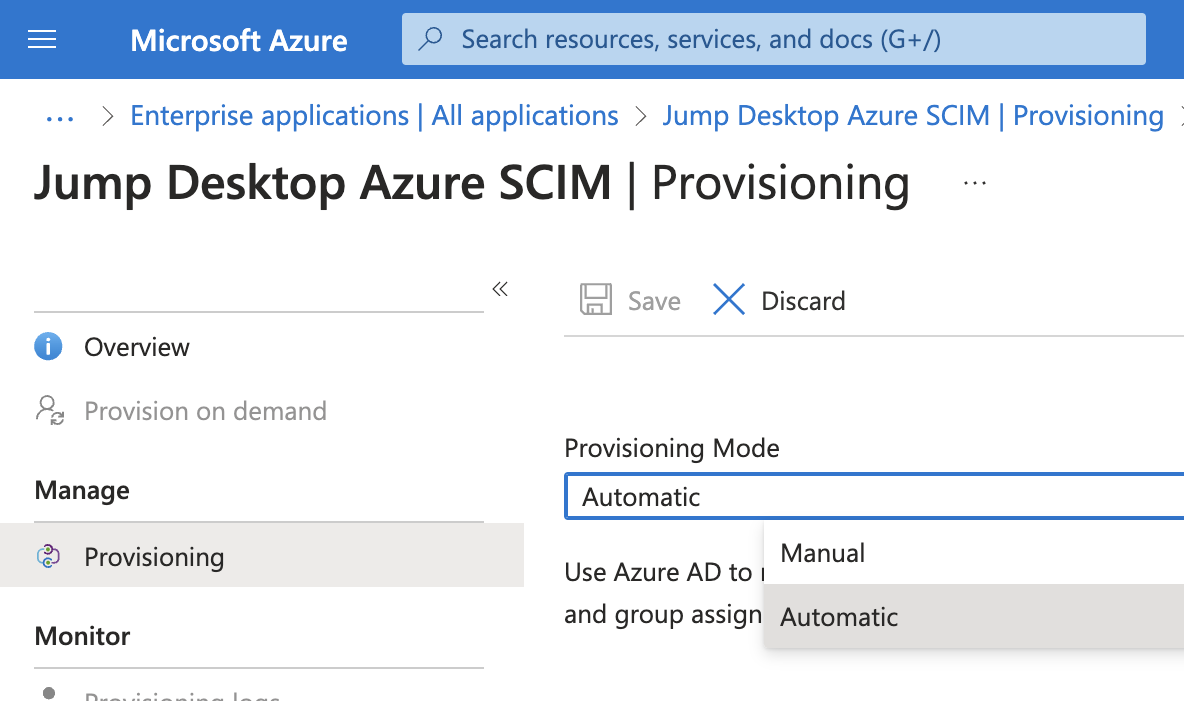This screenshot has width=1184, height=701.
Task: Discard provisioning changes
Action: (779, 300)
